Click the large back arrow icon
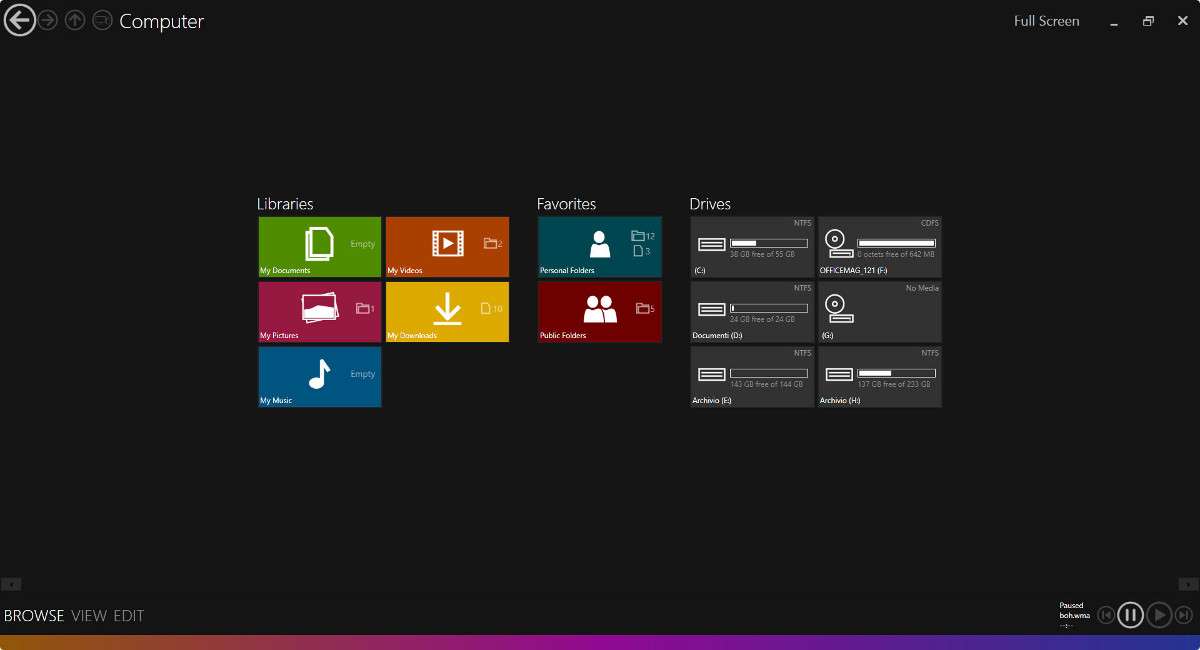 coord(19,20)
